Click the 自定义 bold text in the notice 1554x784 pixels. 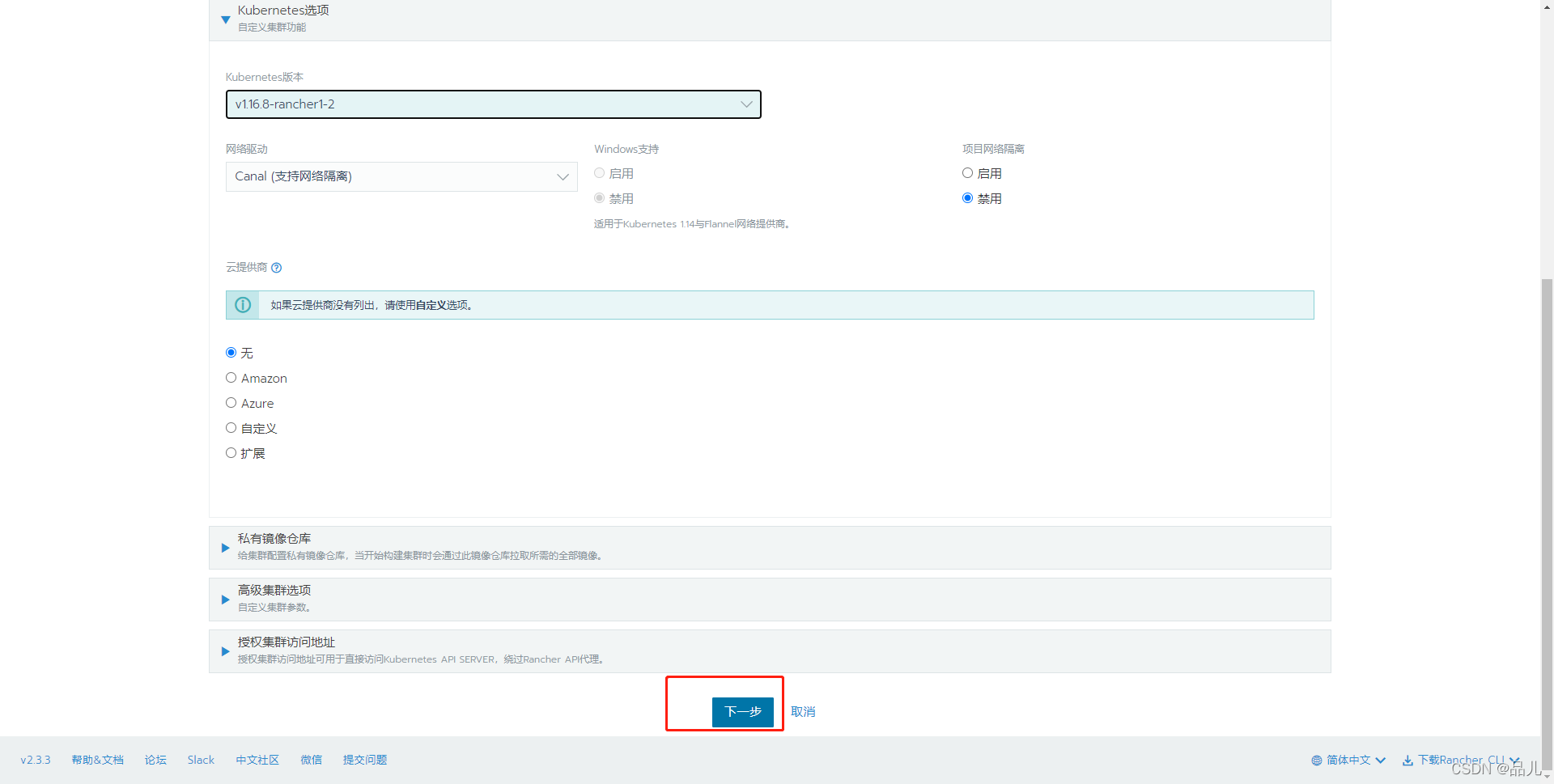tap(431, 305)
